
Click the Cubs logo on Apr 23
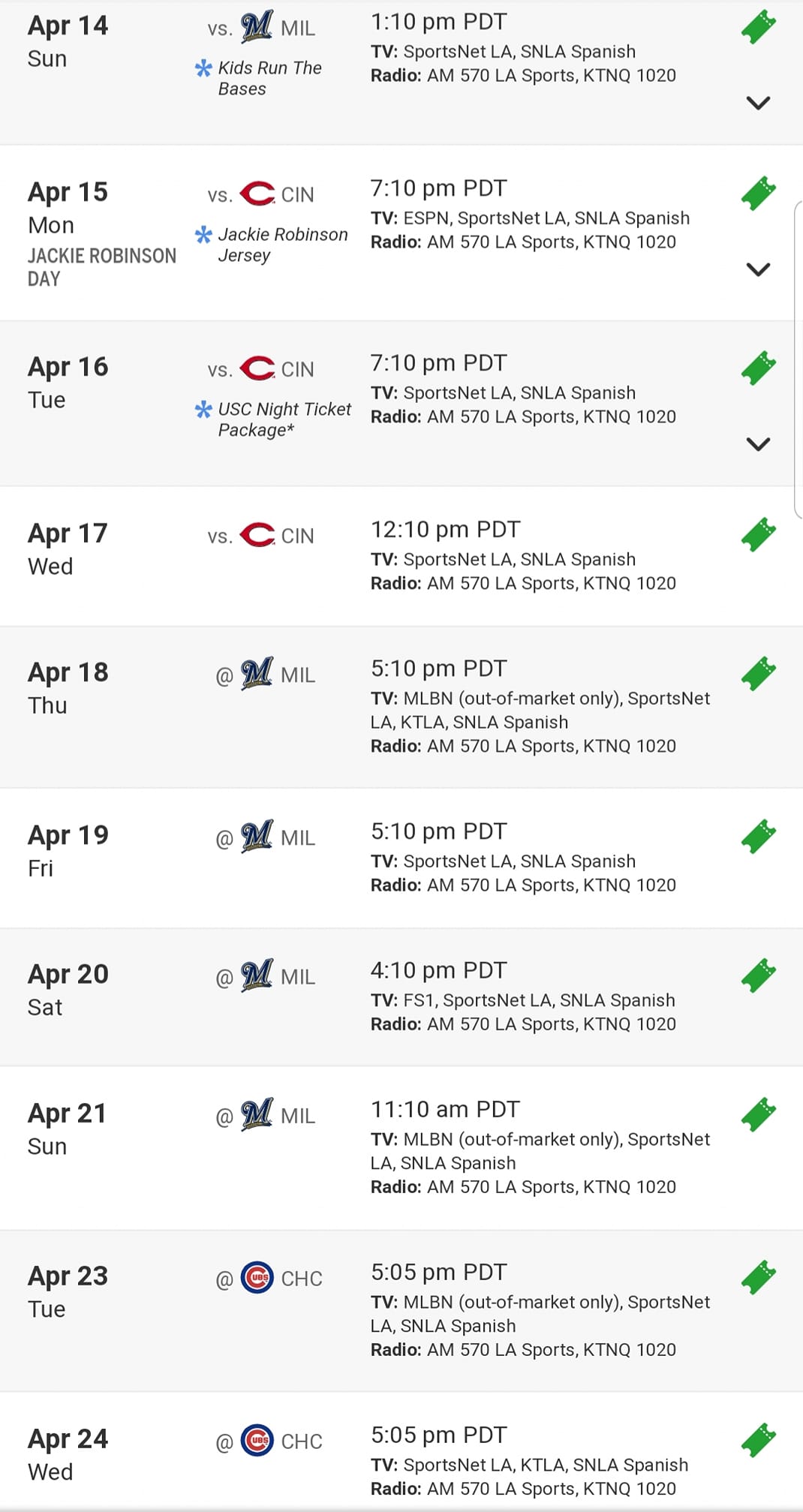(257, 1278)
